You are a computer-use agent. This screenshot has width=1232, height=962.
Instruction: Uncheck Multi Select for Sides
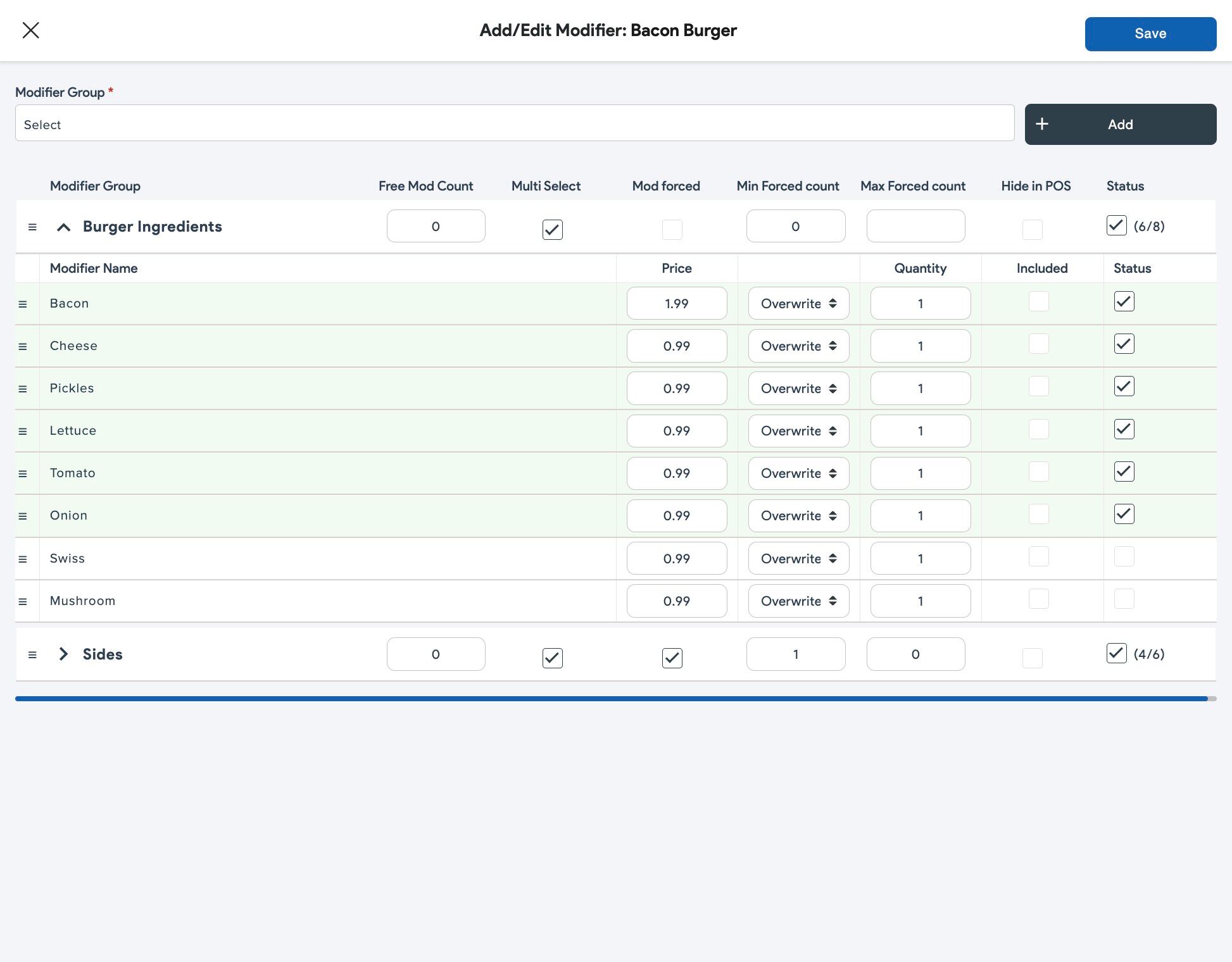(x=552, y=658)
